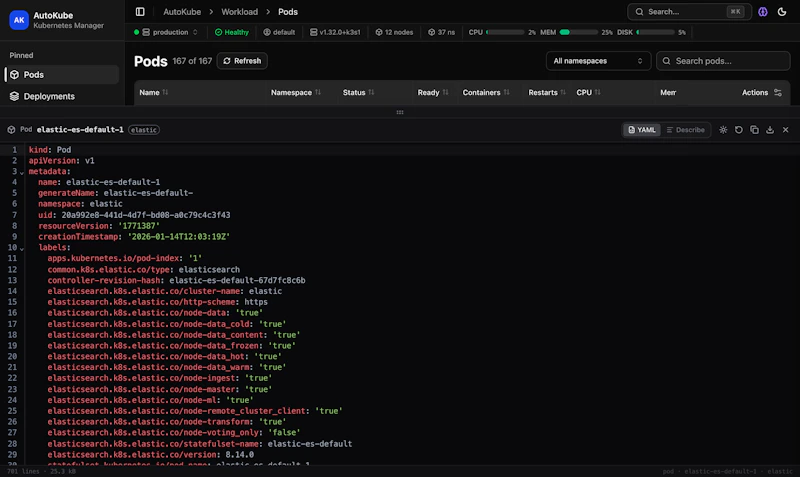This screenshot has height=477, width=800.
Task: Click the 'apiVersion: v1' line
Action: point(61,160)
